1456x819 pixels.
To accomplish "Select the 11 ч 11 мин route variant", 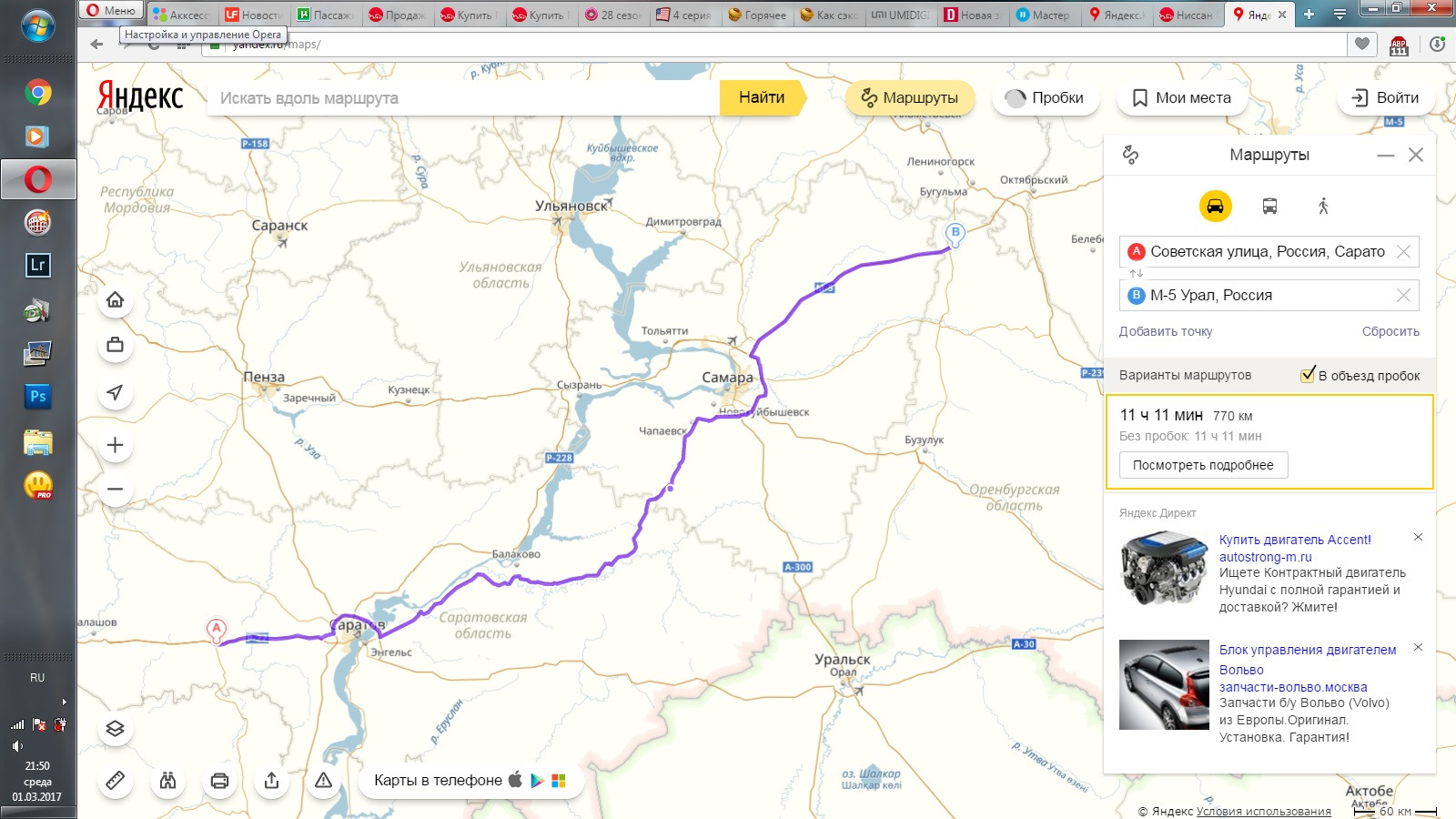I will (x=1269, y=441).
